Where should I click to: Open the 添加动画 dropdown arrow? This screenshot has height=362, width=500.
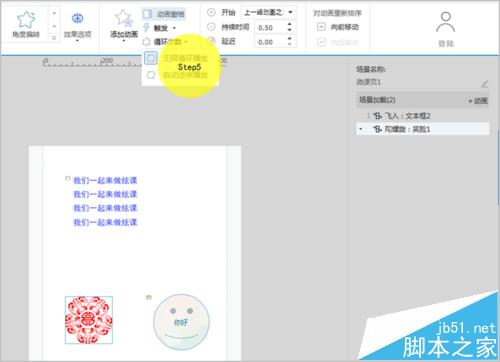[x=124, y=40]
